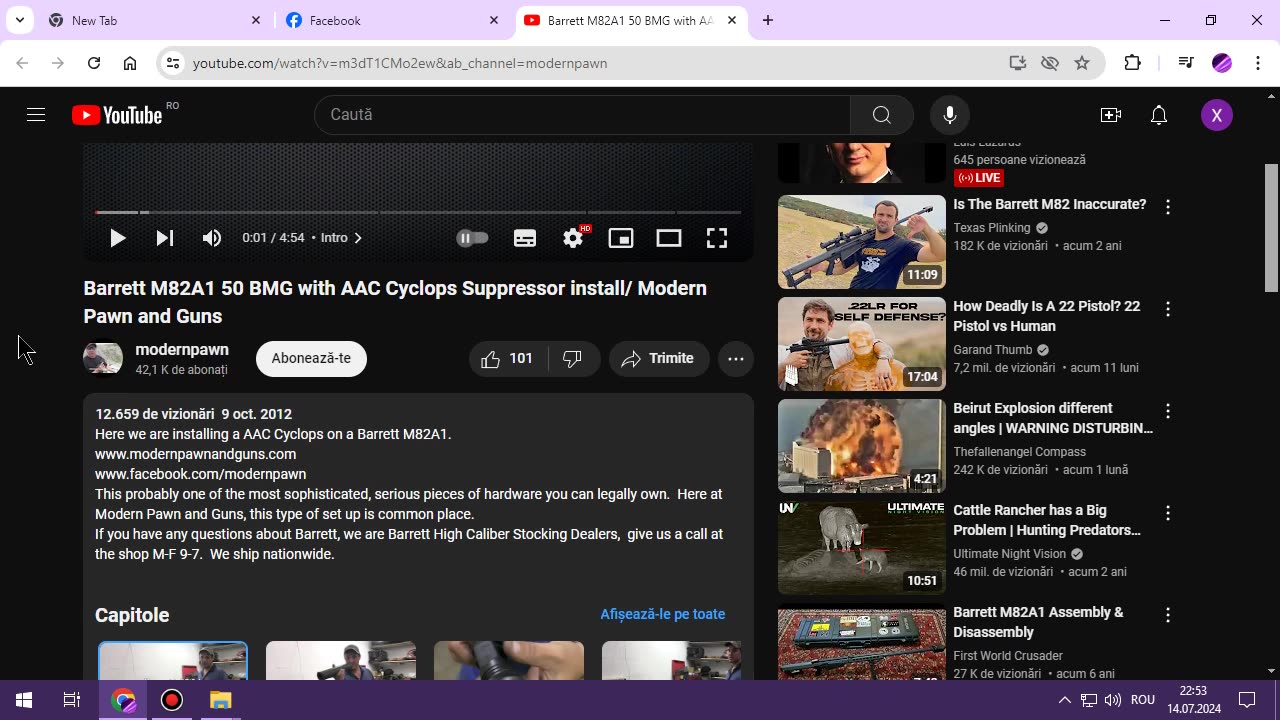Open video settings gear
The width and height of the screenshot is (1280, 720).
(x=573, y=238)
